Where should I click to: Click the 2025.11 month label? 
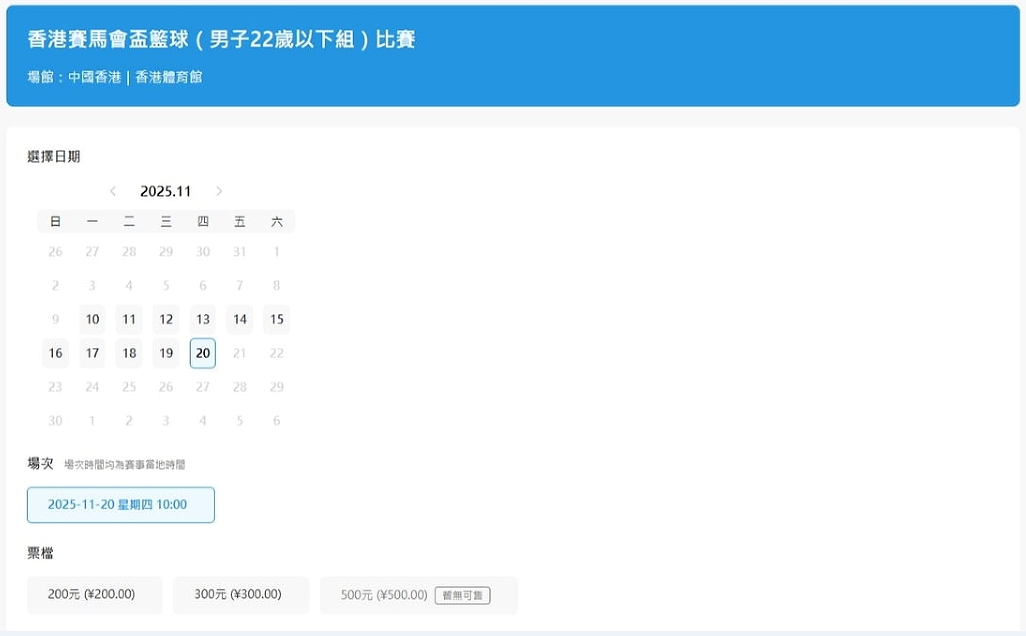(166, 191)
